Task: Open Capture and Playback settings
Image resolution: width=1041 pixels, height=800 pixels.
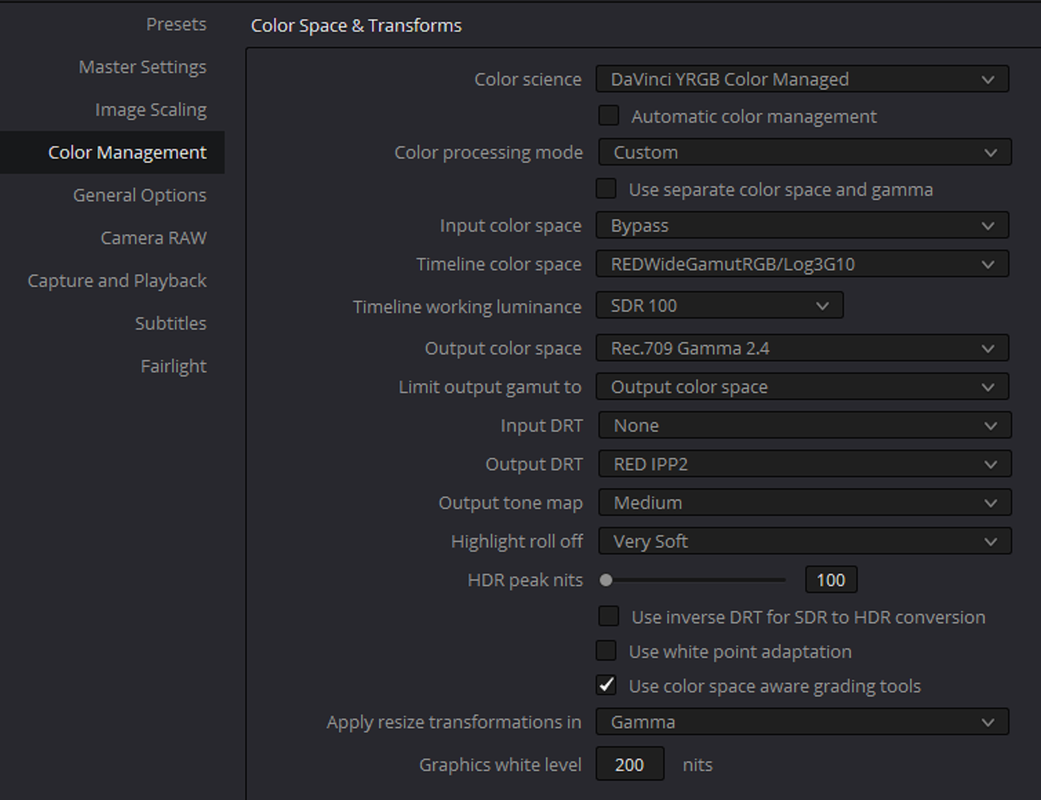Action: point(117,281)
